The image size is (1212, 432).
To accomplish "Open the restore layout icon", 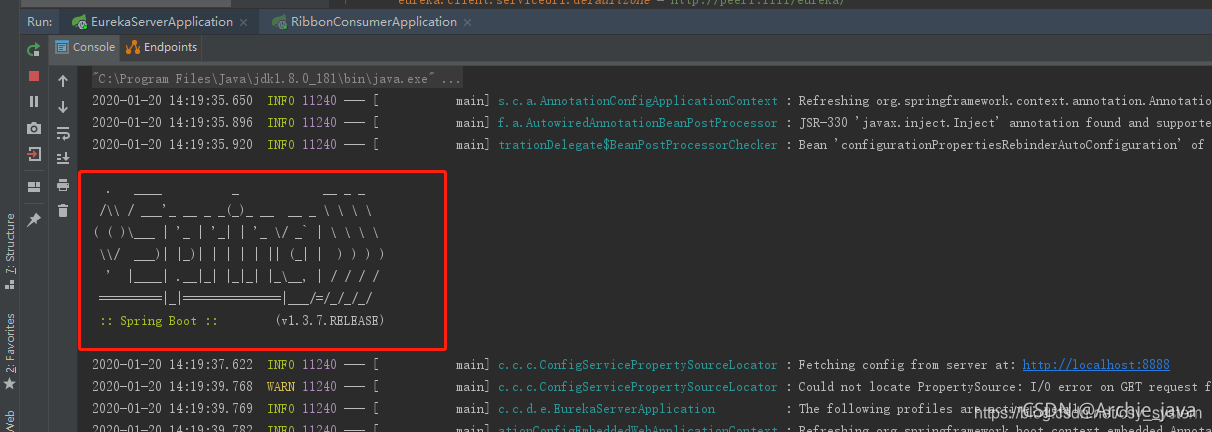I will coord(34,186).
